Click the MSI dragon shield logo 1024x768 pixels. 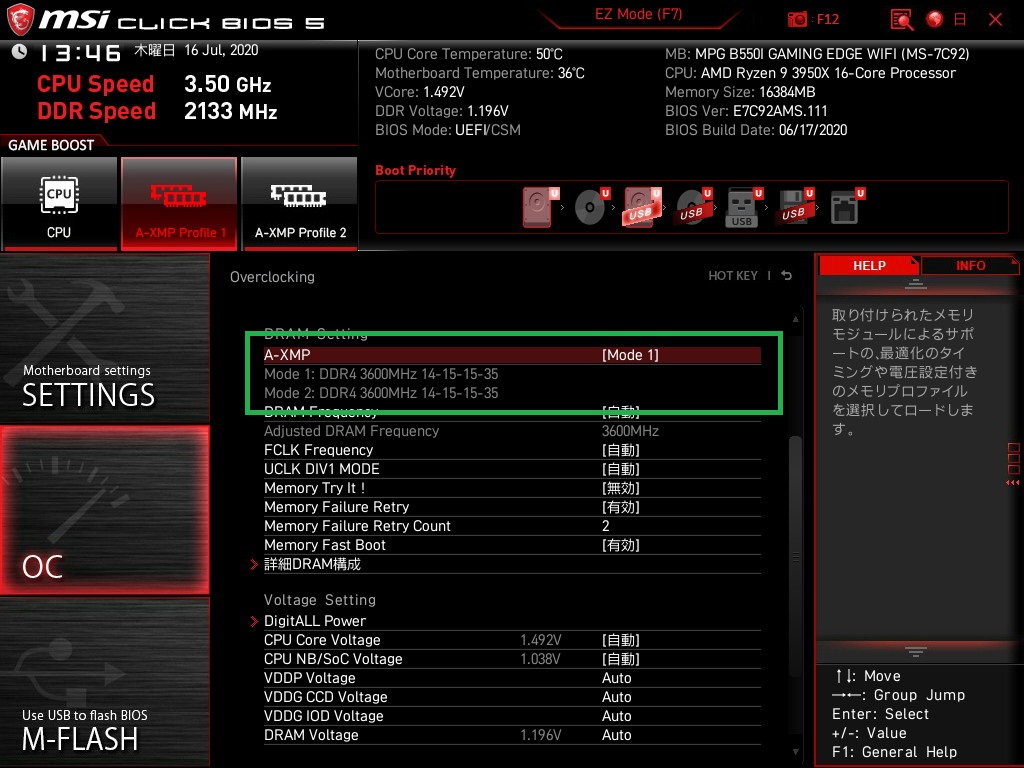pyautogui.click(x=20, y=20)
